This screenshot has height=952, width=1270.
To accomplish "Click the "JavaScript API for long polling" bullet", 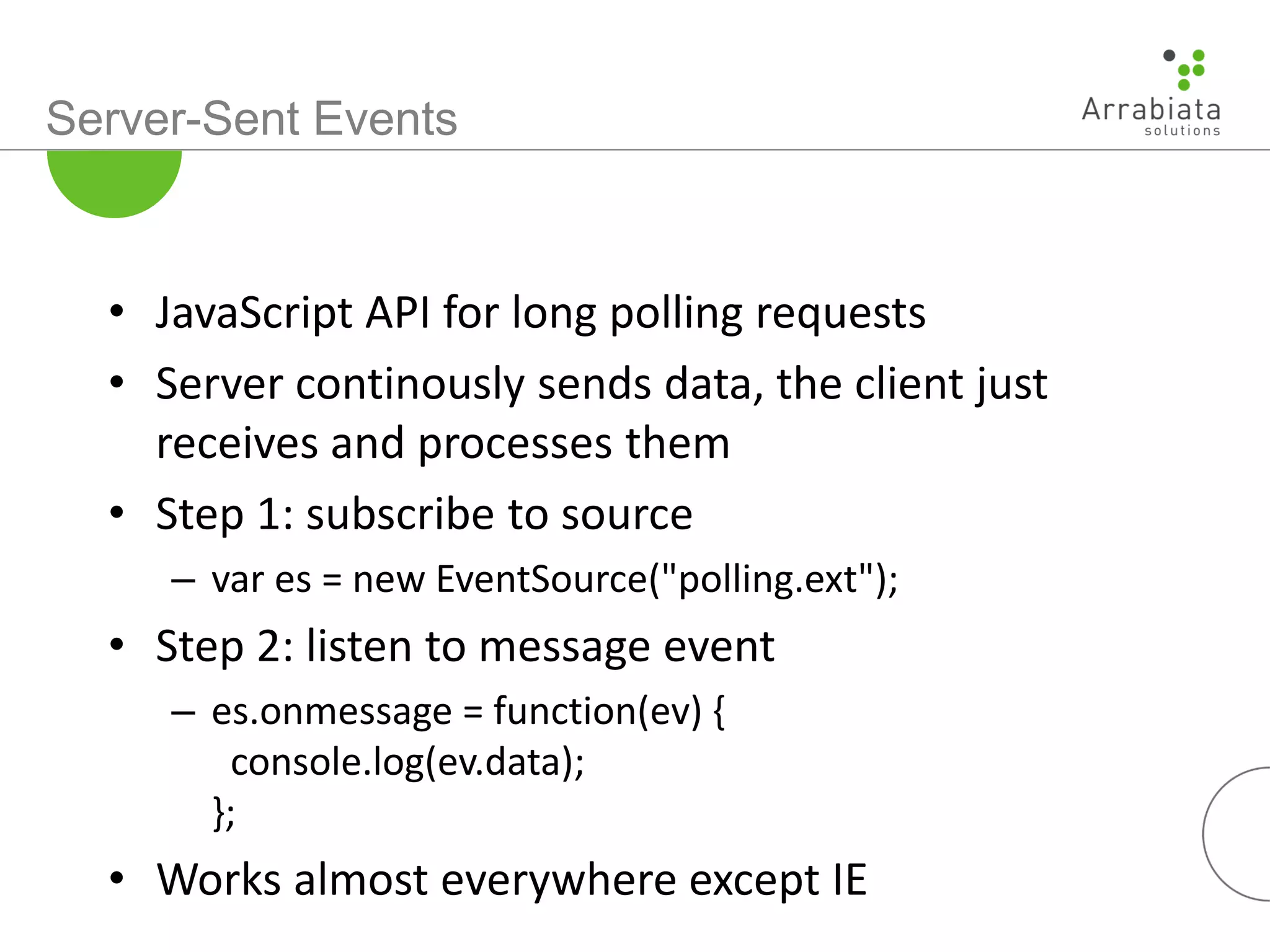I will (x=540, y=312).
